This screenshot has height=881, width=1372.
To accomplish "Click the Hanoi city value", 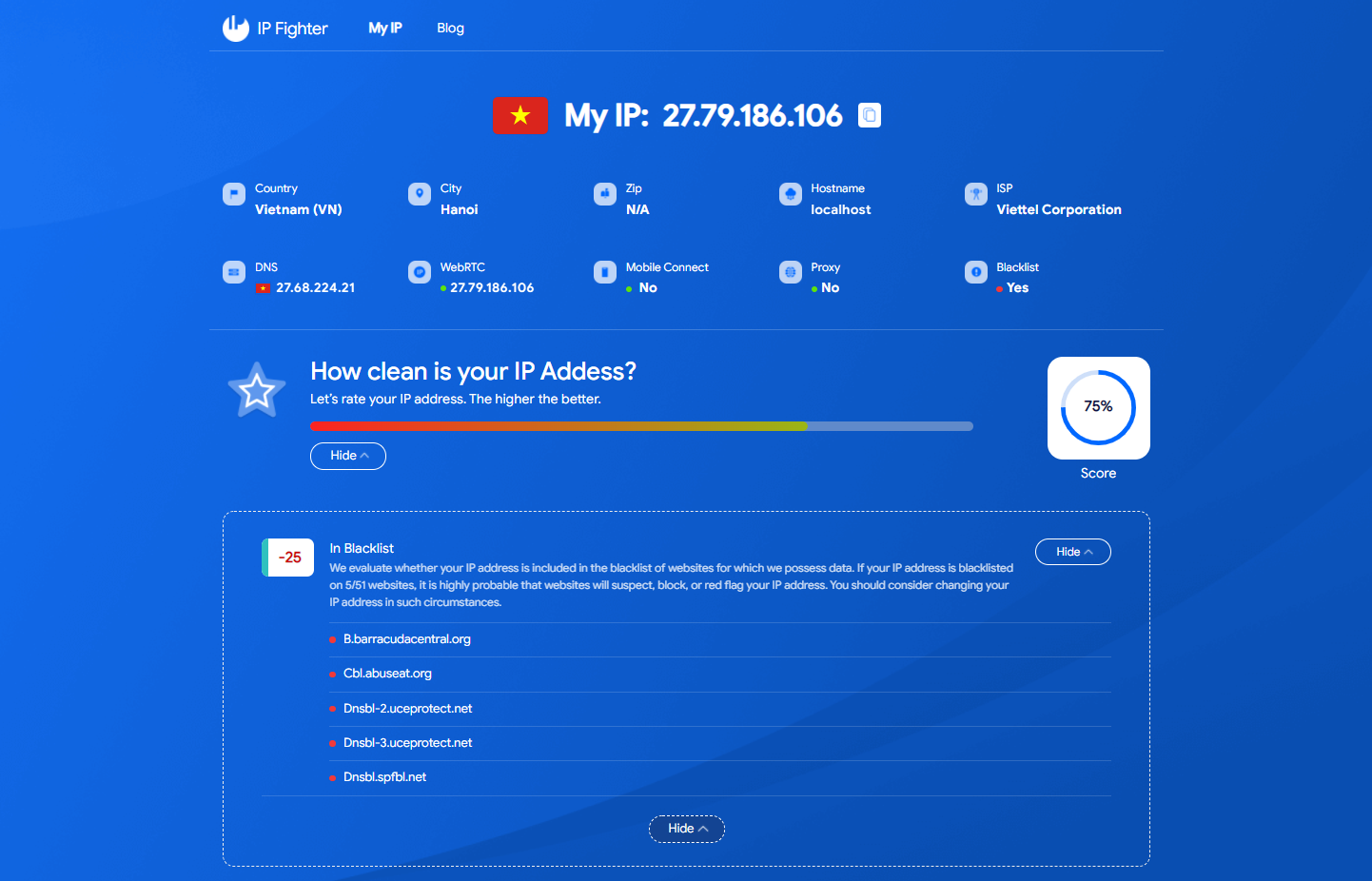I will pyautogui.click(x=460, y=210).
